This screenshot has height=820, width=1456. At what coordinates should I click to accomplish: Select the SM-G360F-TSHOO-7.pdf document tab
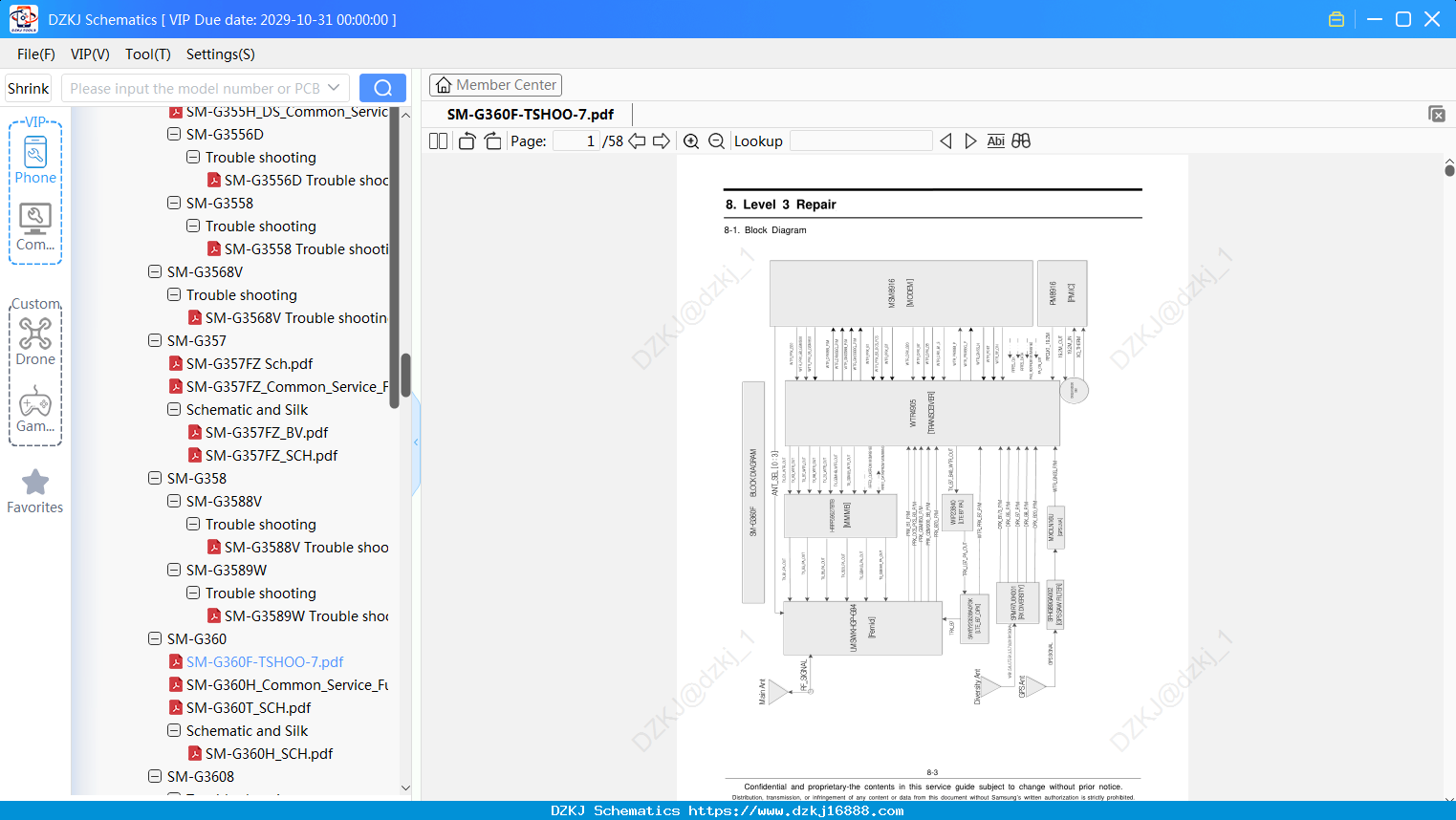[531, 114]
